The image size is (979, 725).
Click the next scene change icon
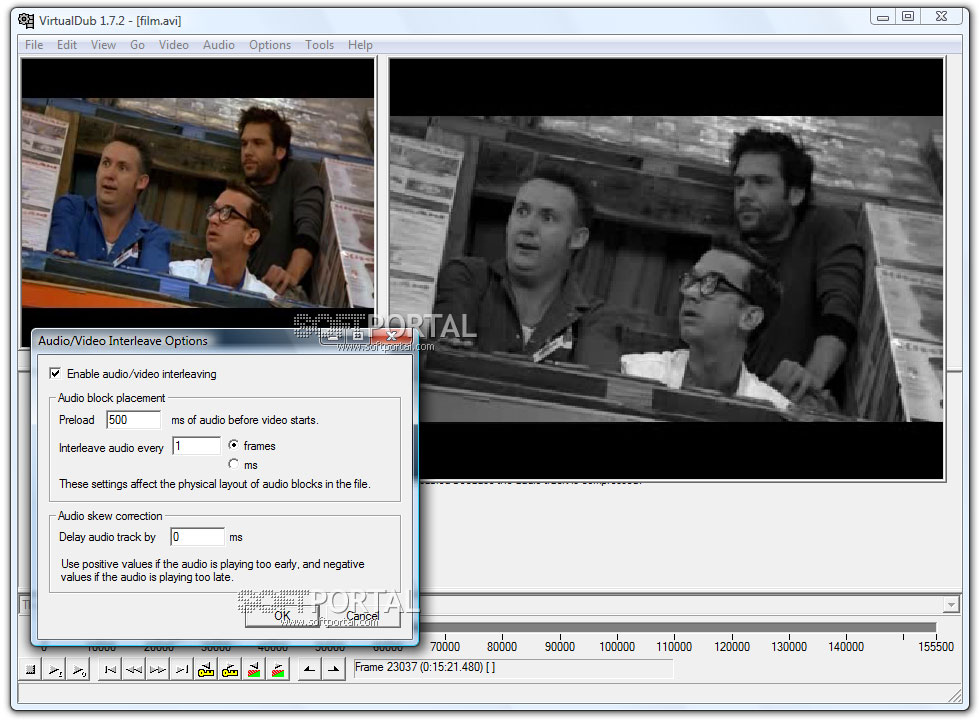click(x=278, y=670)
